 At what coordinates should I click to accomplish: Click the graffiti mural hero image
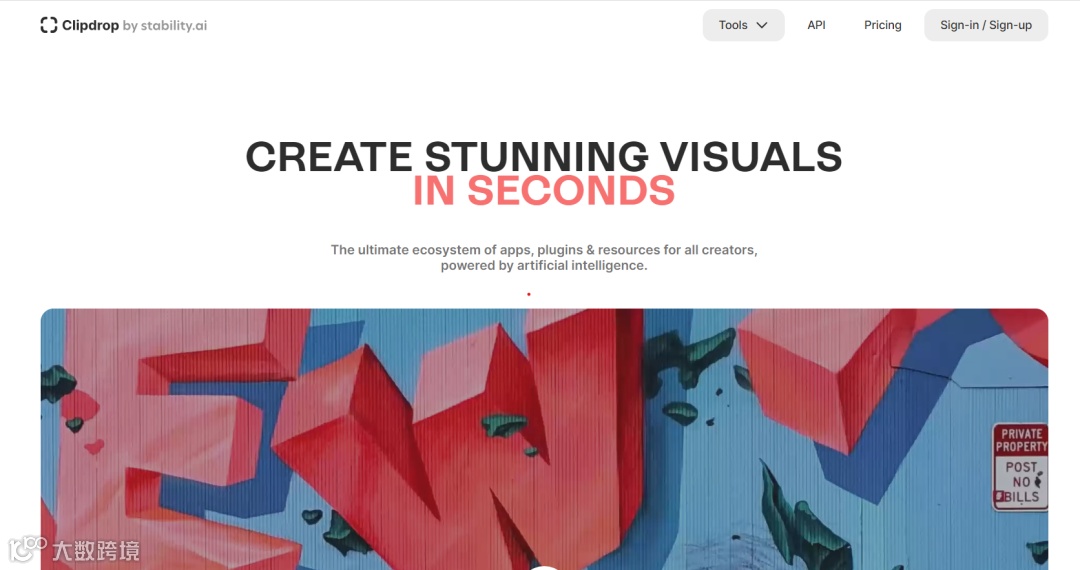[x=544, y=439]
